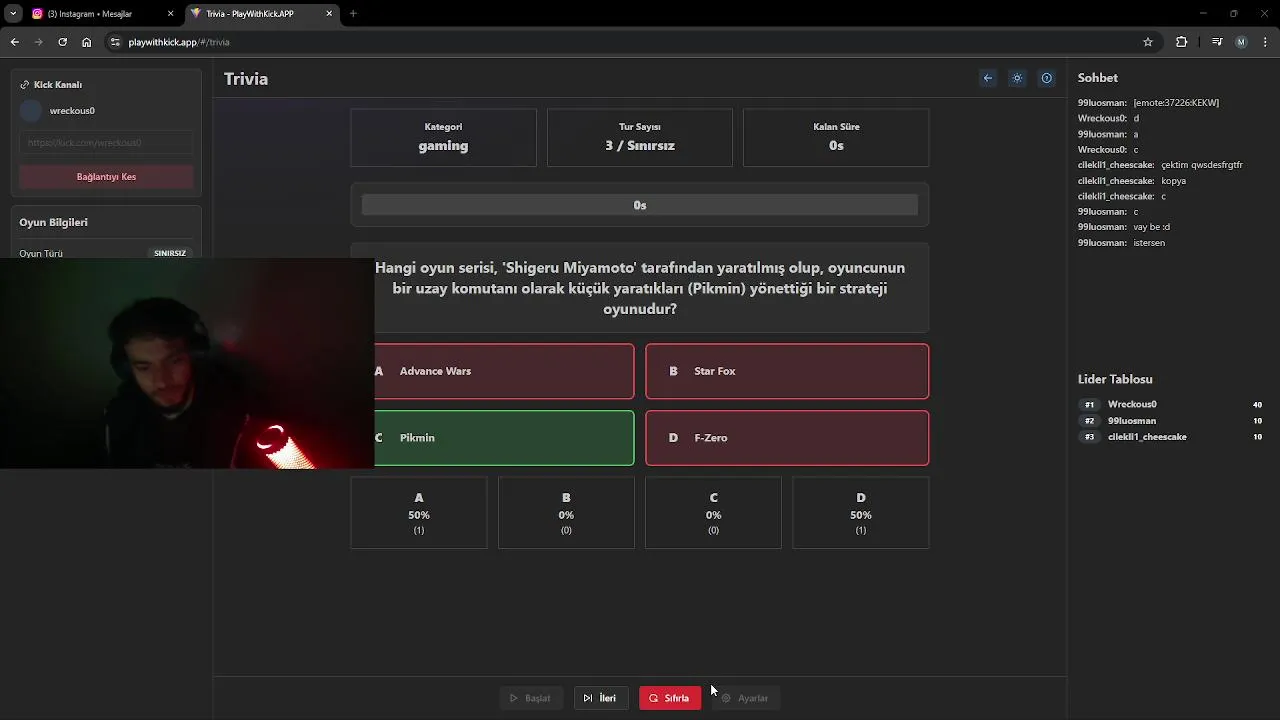Open the help question-mark icon
The width and height of the screenshot is (1280, 720).
[1047, 78]
